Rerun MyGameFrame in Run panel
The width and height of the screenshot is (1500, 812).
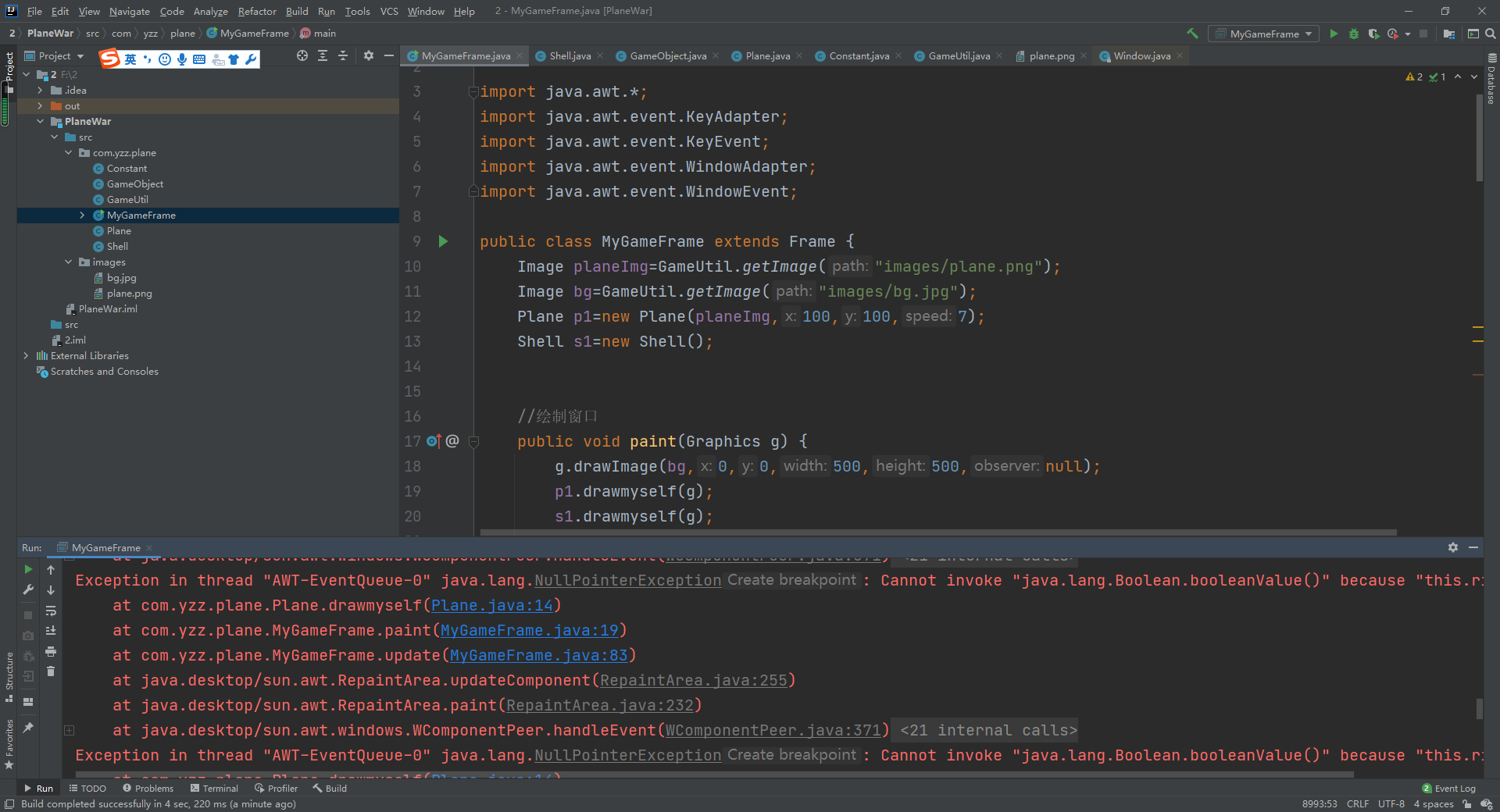point(28,569)
